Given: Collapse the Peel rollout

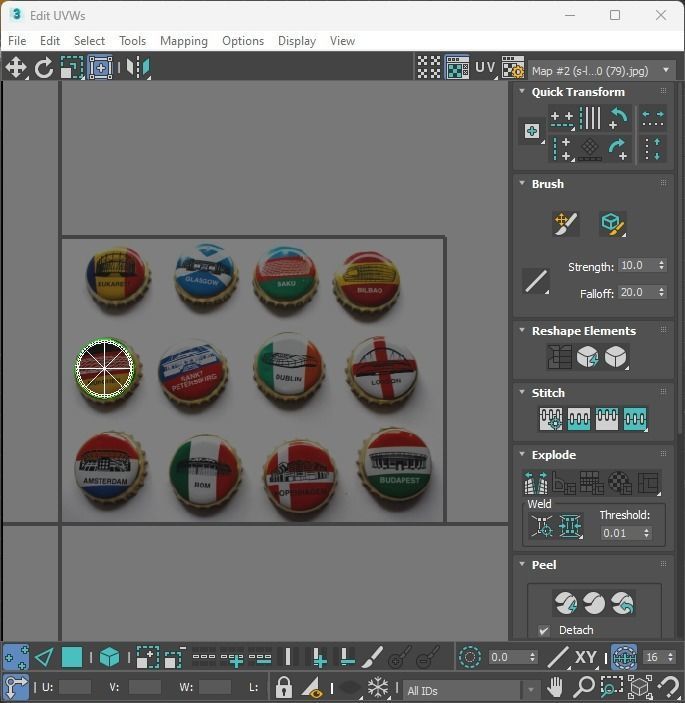Looking at the screenshot, I should tap(522, 564).
